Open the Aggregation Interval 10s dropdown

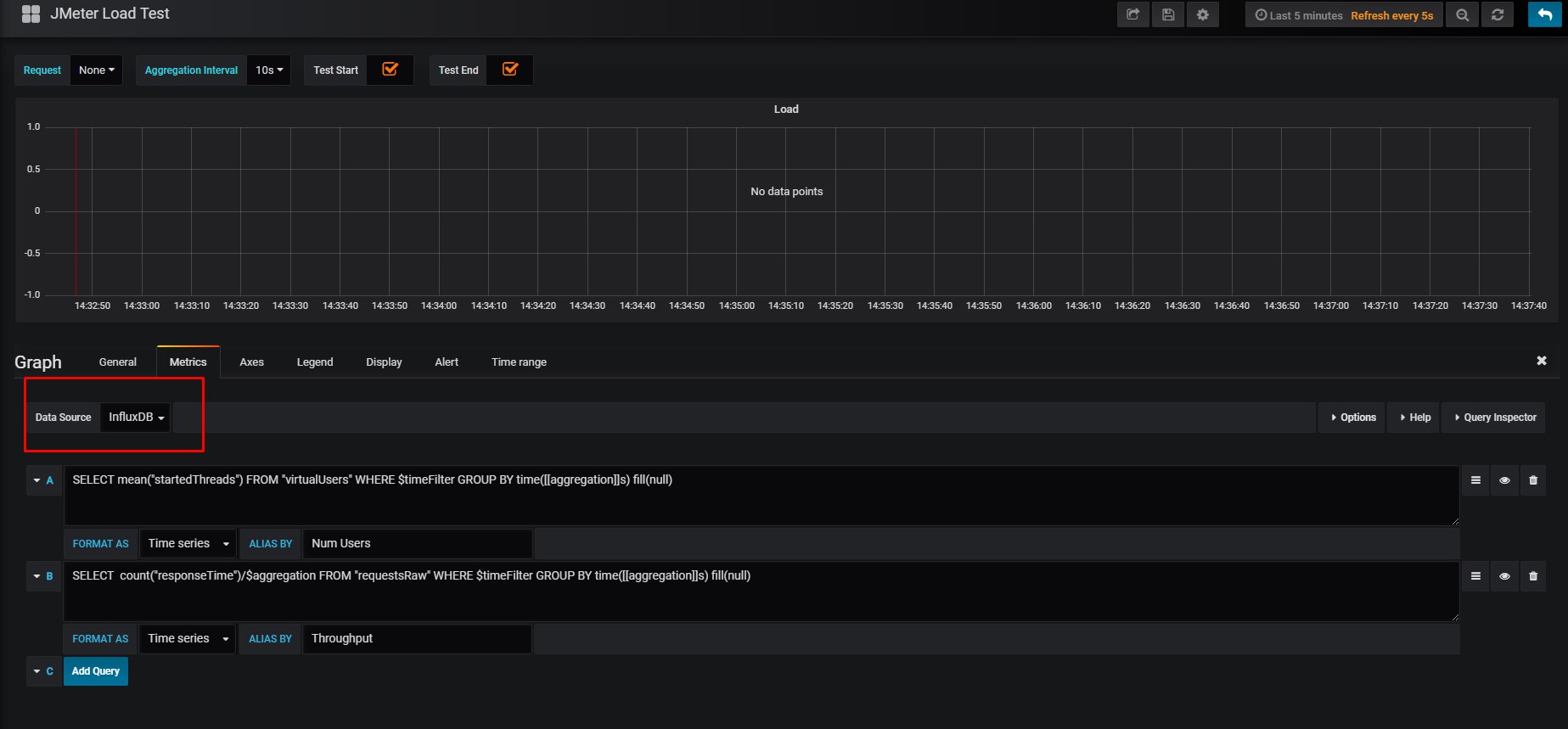click(269, 70)
